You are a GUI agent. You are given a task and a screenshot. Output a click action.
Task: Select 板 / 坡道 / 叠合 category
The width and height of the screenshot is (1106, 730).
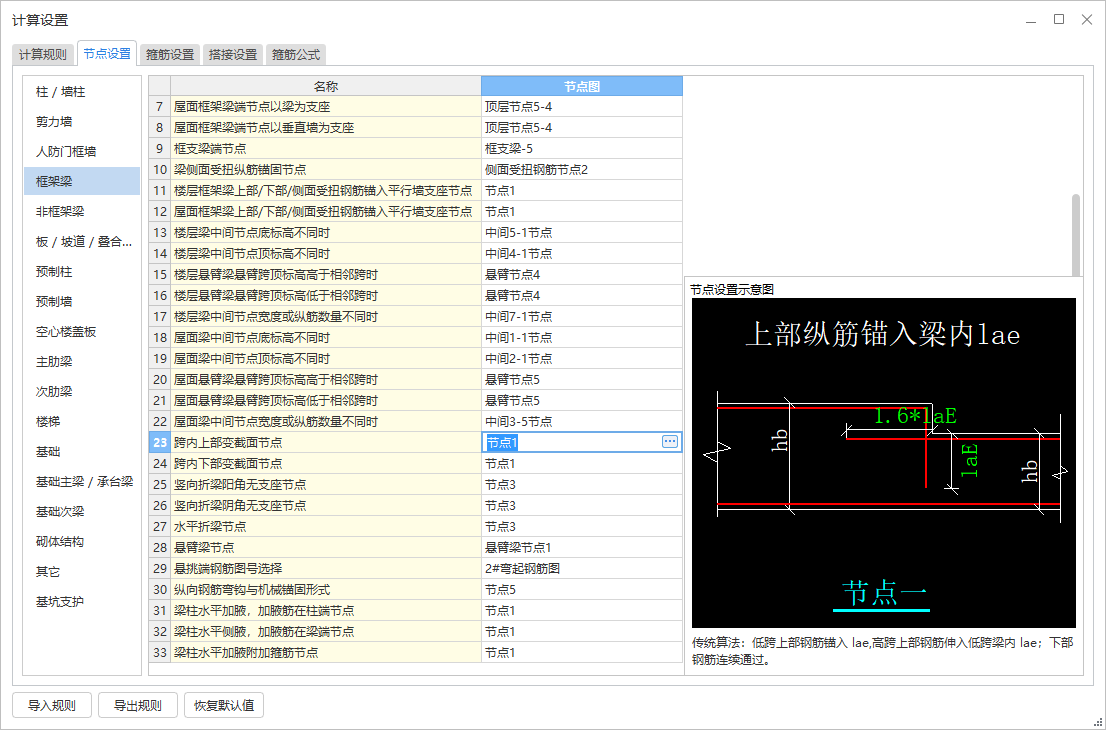click(82, 241)
